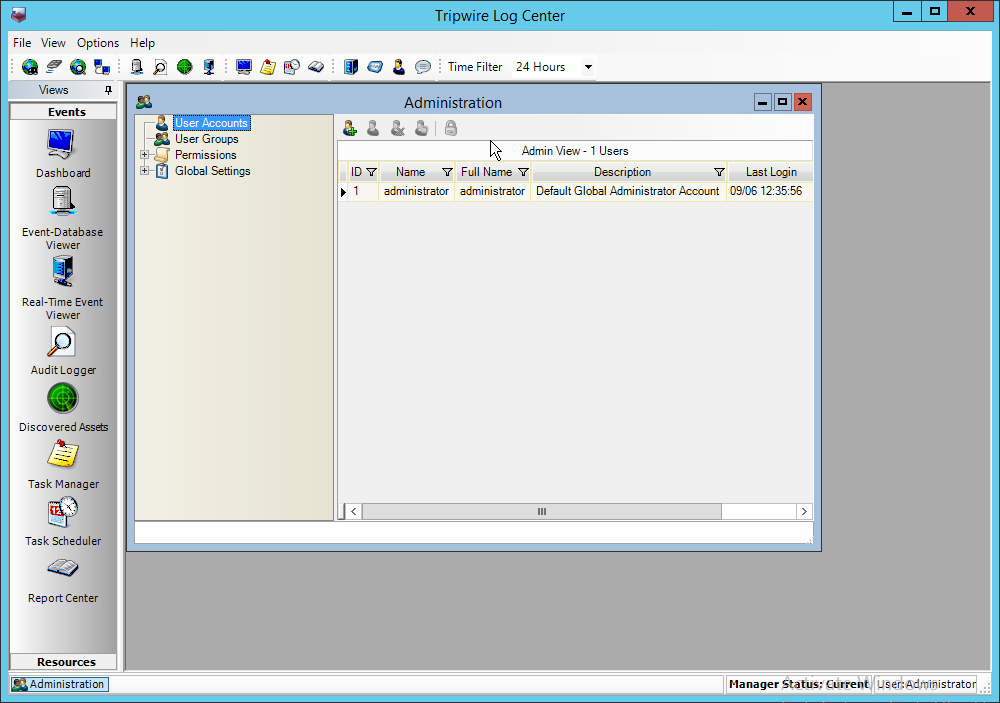The image size is (1000, 703).
Task: Click the globe with magnifier toolbar icon
Action: click(78, 66)
